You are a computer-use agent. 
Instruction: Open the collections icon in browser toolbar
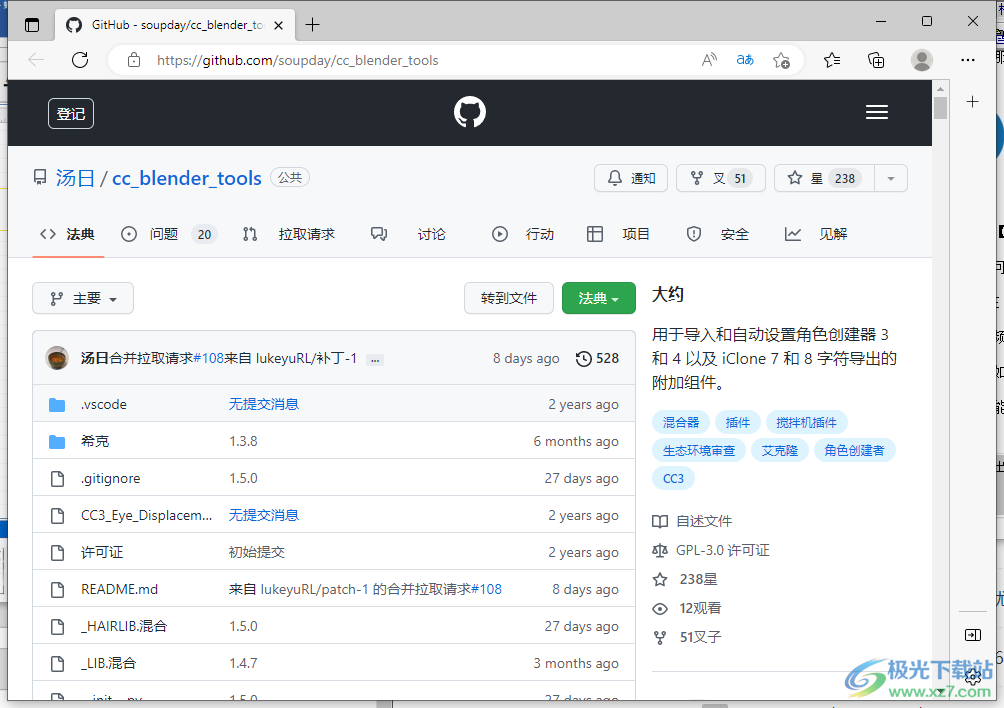(x=875, y=60)
